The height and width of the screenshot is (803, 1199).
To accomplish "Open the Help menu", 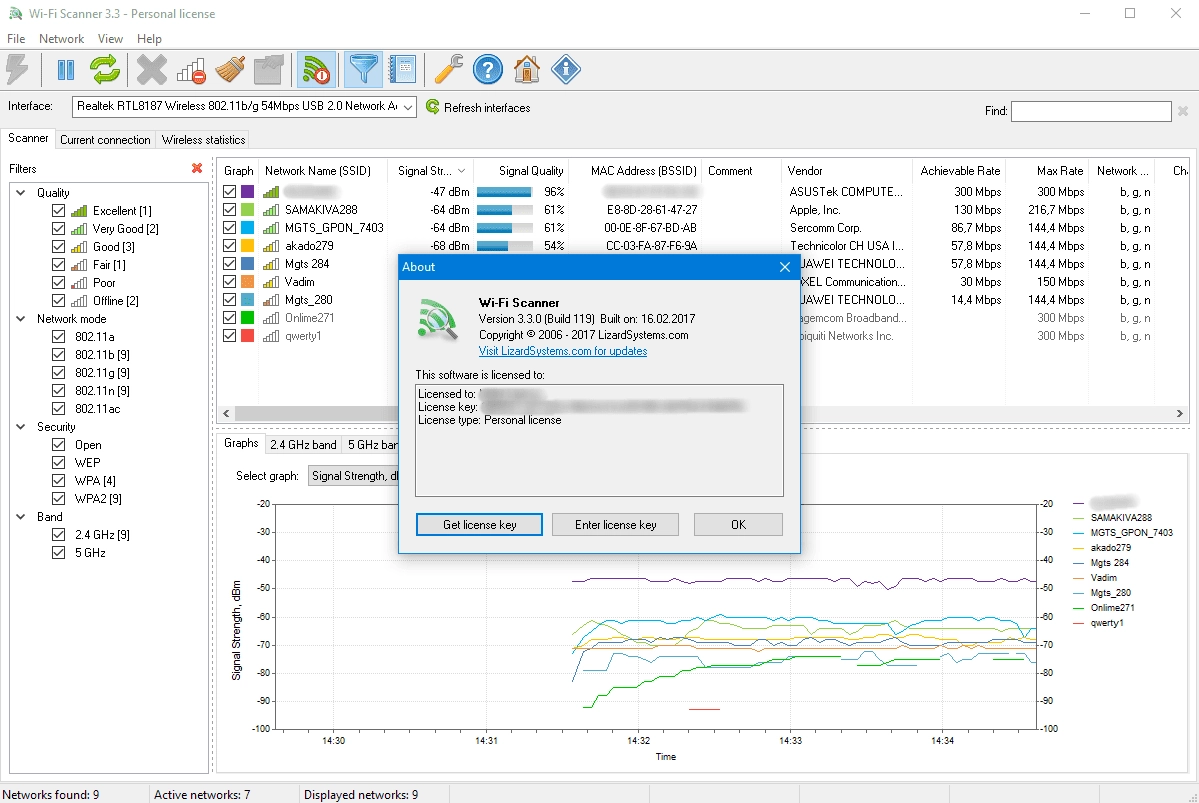I will pyautogui.click(x=149, y=38).
